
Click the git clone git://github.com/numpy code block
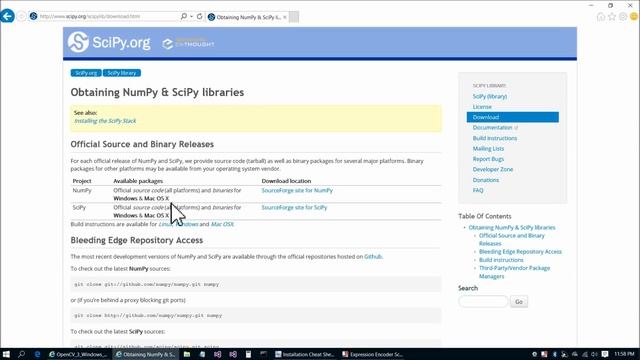point(256,284)
